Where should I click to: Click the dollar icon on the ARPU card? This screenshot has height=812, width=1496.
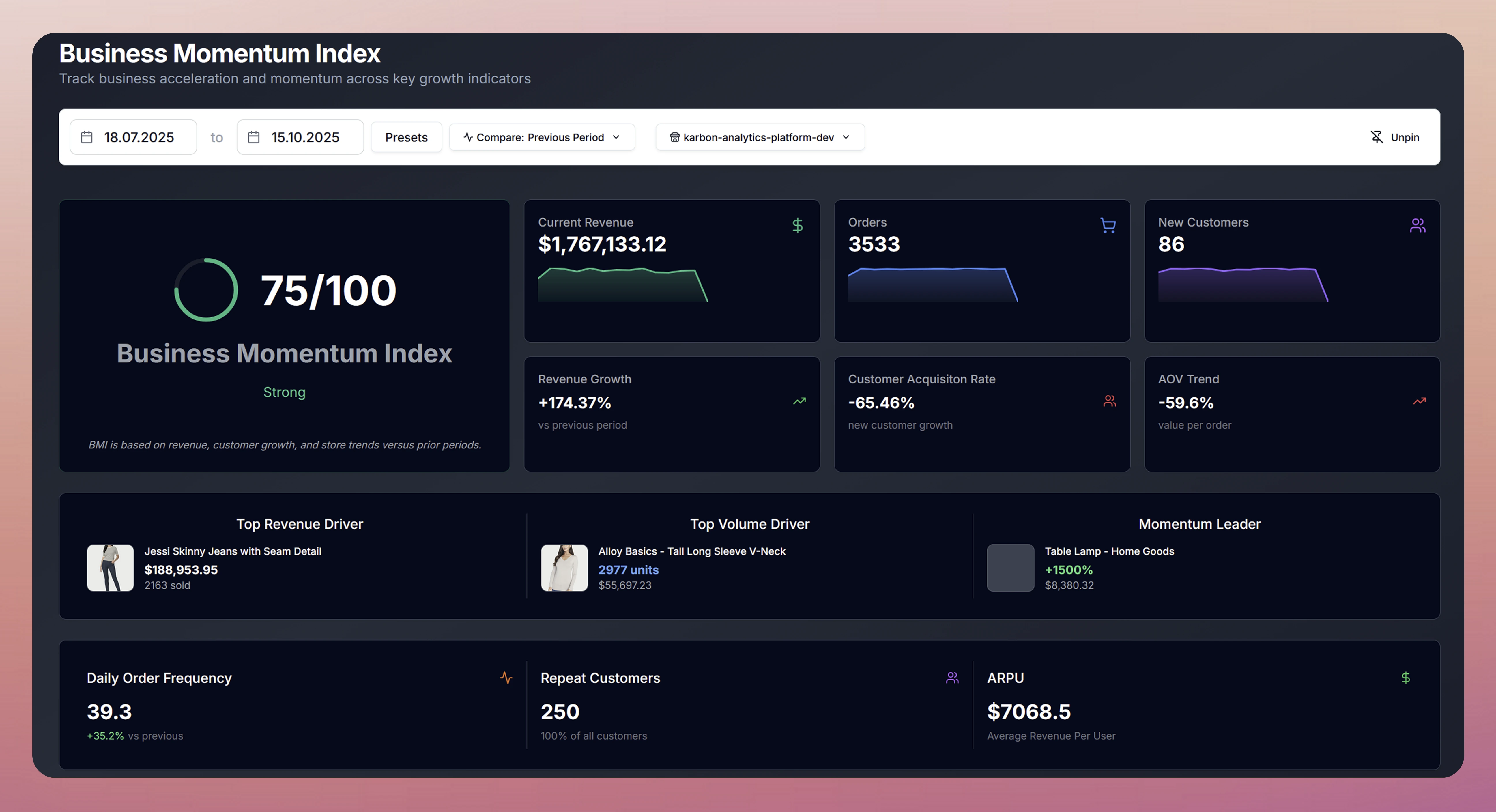point(1405,677)
